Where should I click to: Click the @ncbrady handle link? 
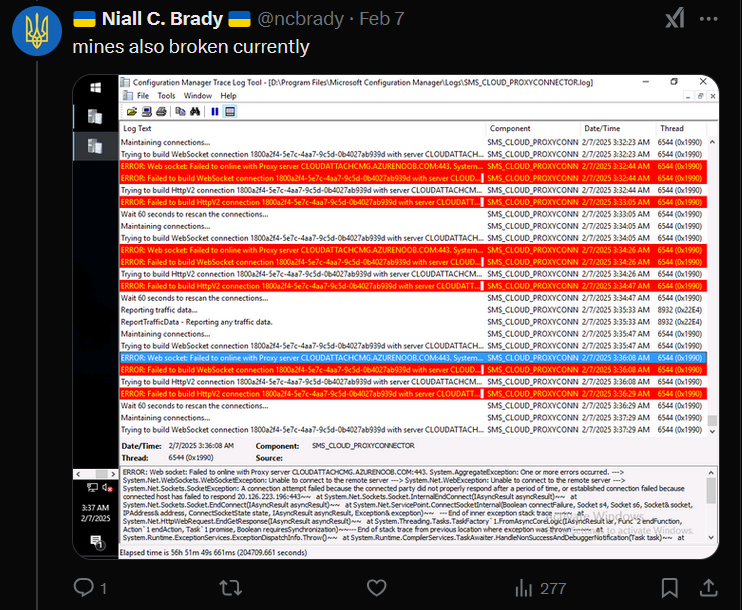point(300,19)
